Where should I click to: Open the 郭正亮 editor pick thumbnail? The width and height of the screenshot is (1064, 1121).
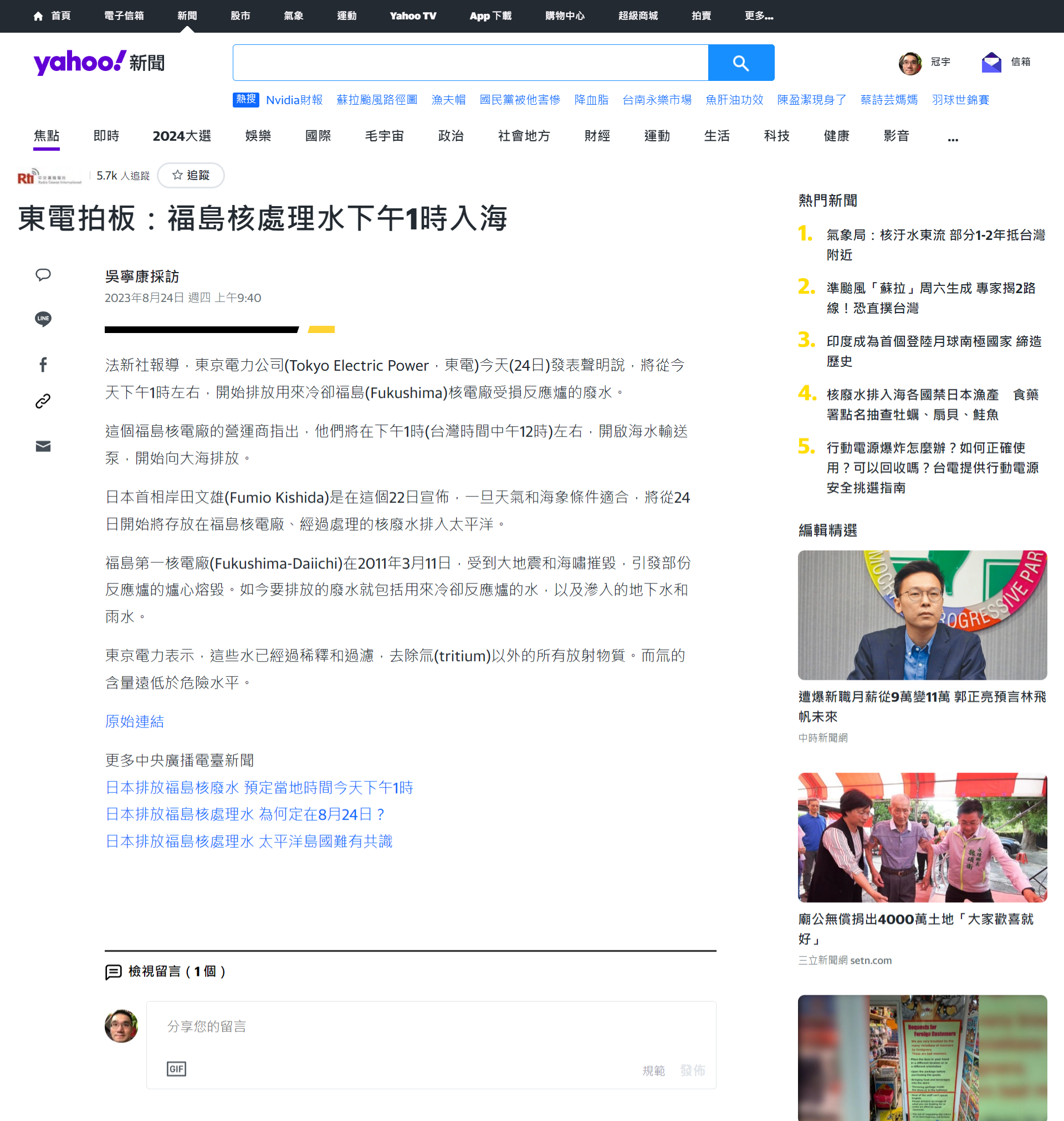click(922, 615)
